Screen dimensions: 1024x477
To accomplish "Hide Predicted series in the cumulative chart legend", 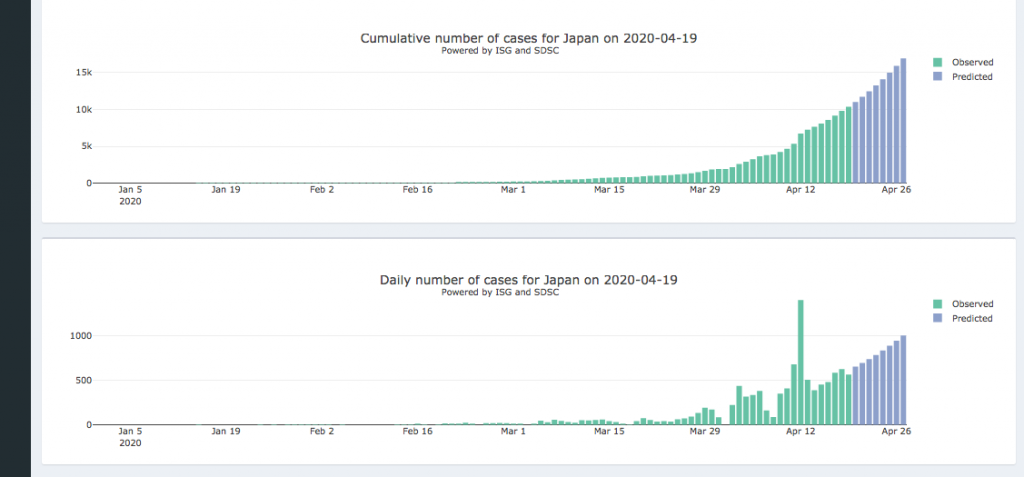I will coord(972,76).
